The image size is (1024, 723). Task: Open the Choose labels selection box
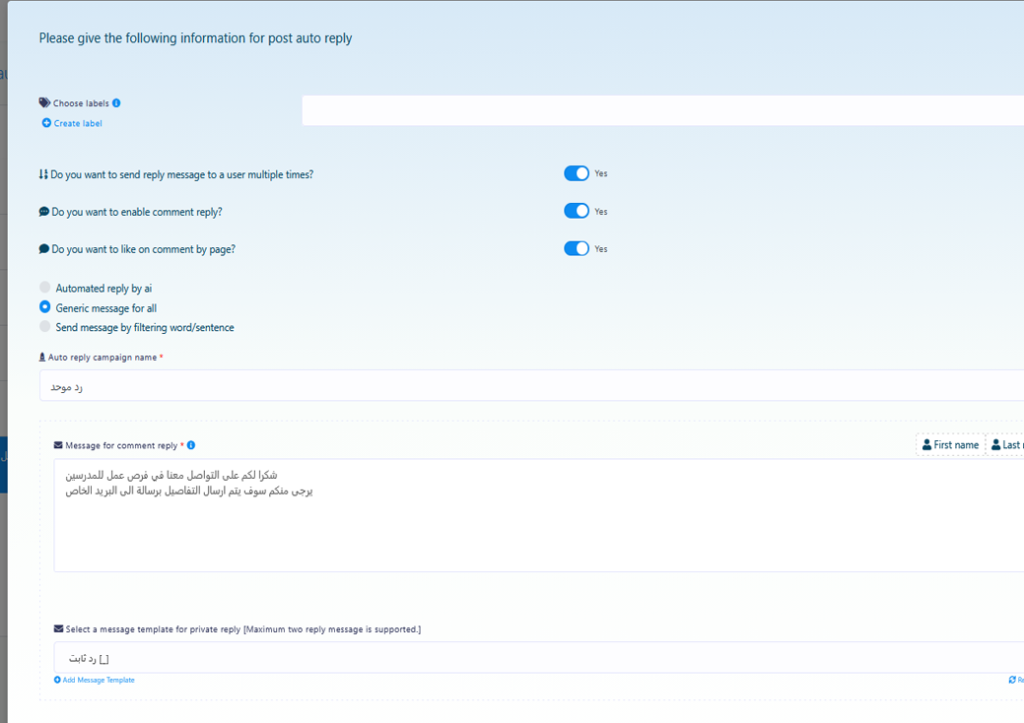pyautogui.click(x=660, y=111)
